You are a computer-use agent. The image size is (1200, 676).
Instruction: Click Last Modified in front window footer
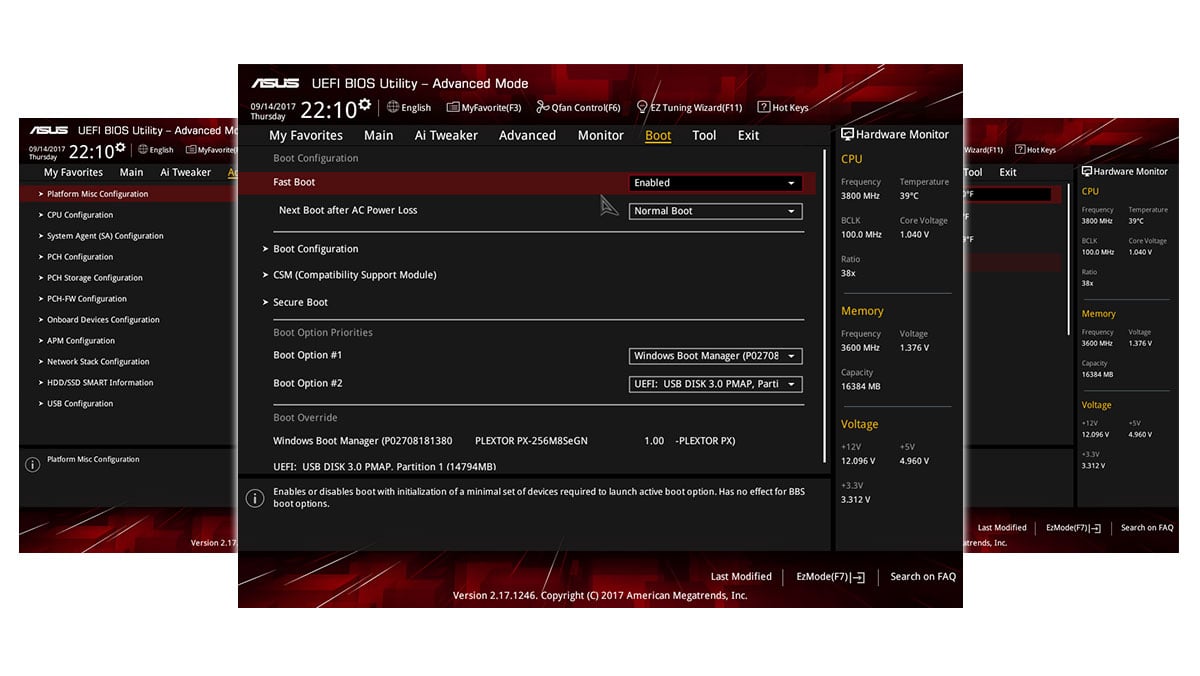(x=741, y=577)
